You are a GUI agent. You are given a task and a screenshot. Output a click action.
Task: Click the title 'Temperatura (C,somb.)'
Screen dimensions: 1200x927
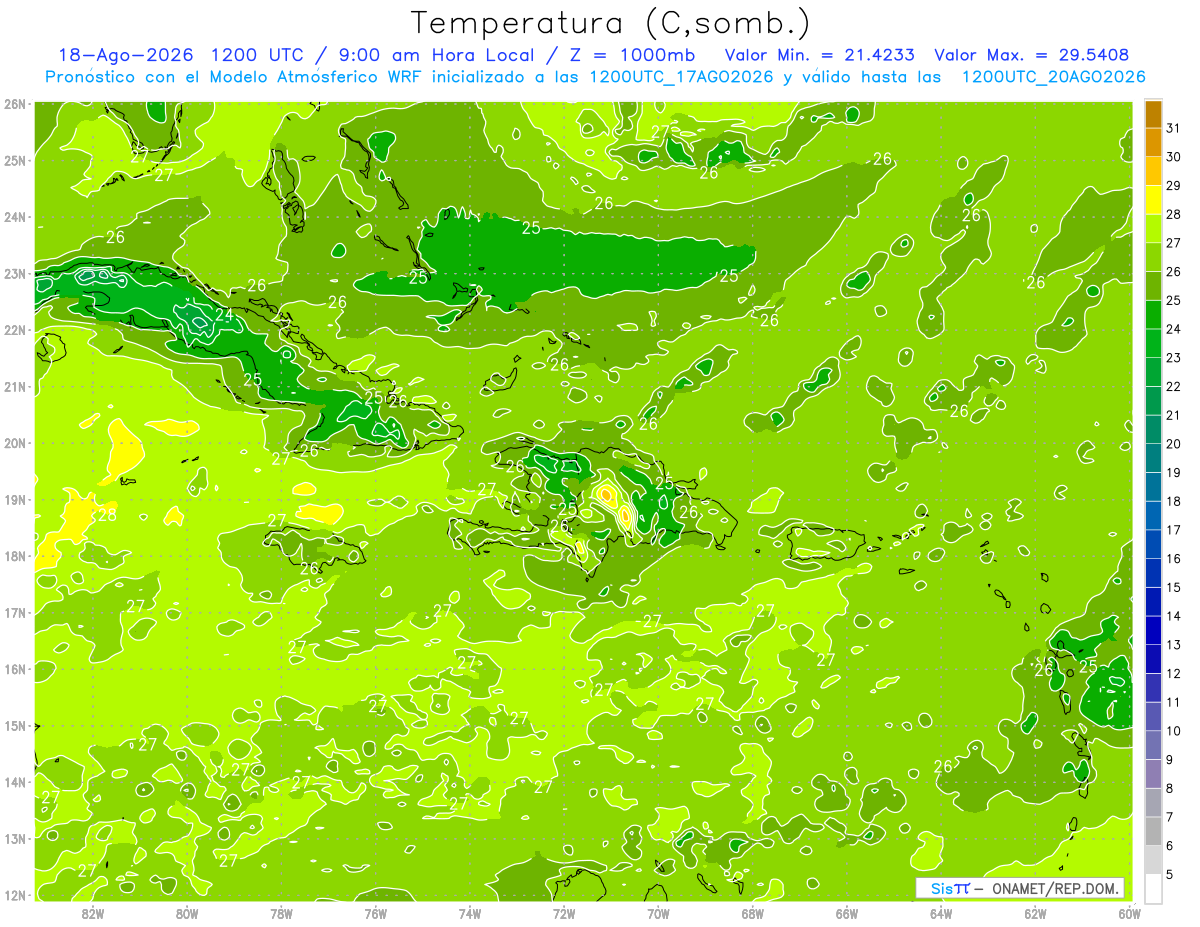pyautogui.click(x=610, y=23)
